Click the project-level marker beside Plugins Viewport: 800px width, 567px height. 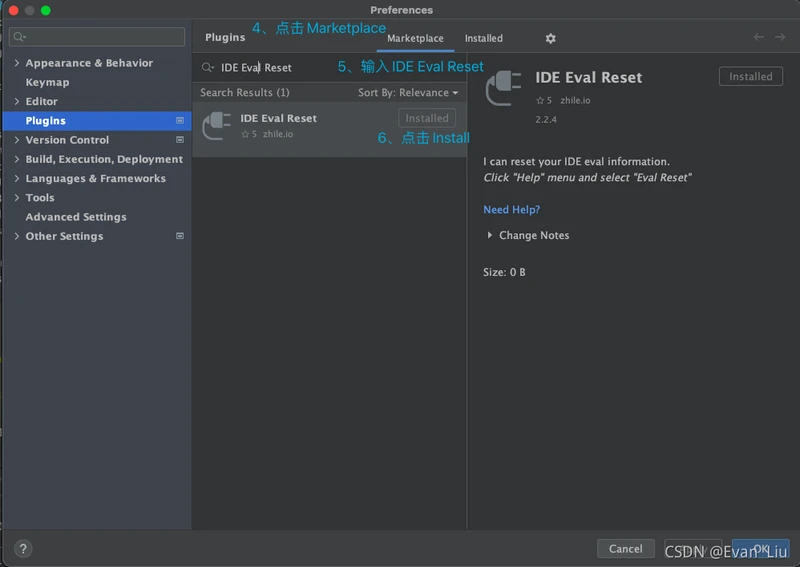180,120
